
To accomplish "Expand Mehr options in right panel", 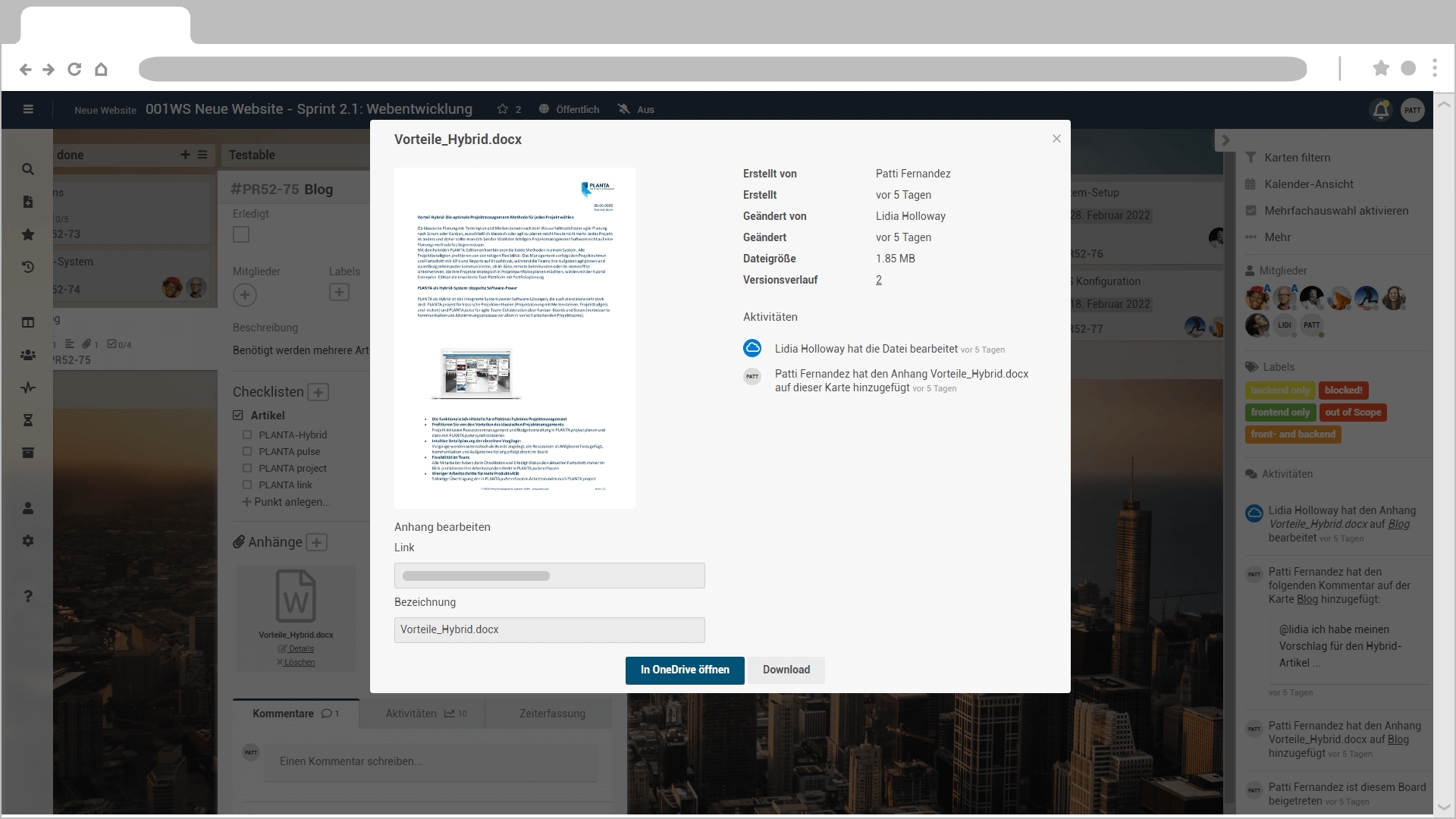I will pyautogui.click(x=1277, y=237).
